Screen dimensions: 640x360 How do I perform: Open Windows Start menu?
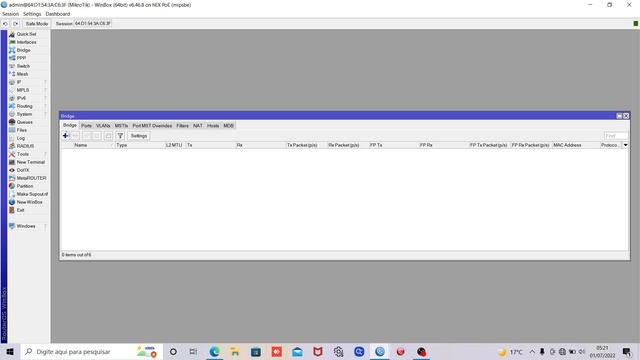click(10, 351)
